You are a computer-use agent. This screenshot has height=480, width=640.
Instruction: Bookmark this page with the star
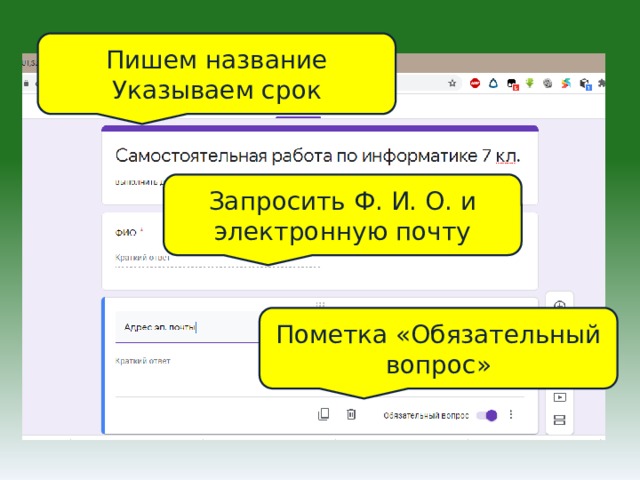click(452, 83)
